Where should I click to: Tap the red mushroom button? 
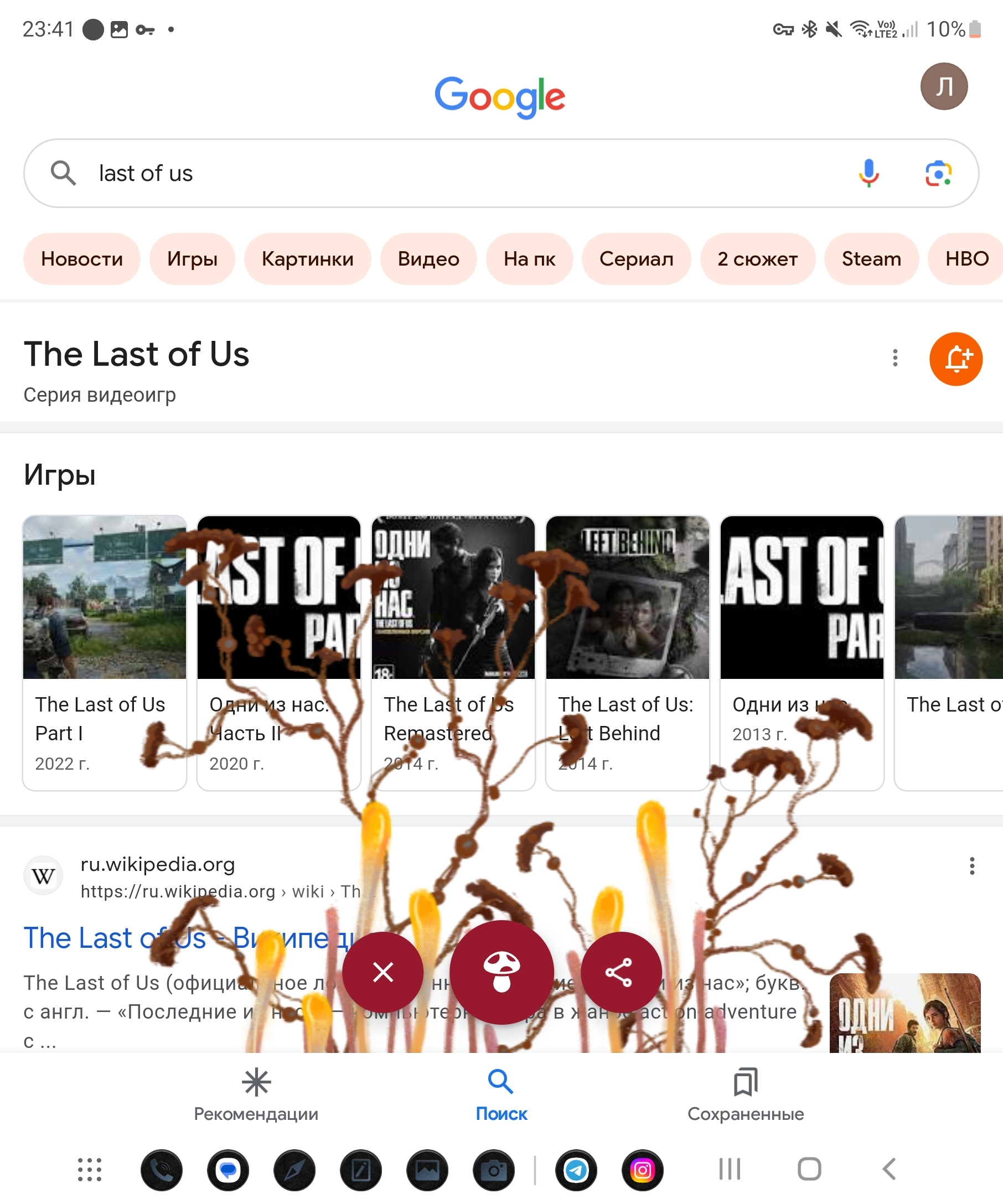coord(502,972)
